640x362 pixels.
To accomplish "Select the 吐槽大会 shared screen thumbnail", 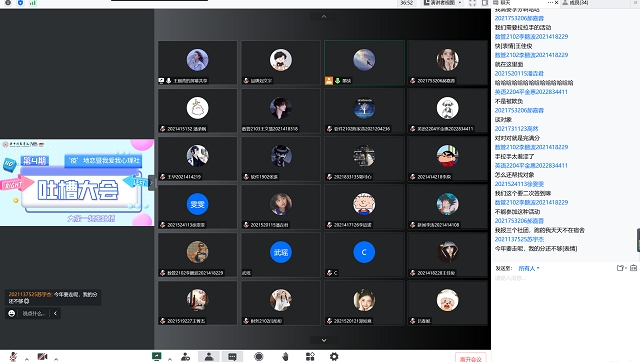I will 77,182.
